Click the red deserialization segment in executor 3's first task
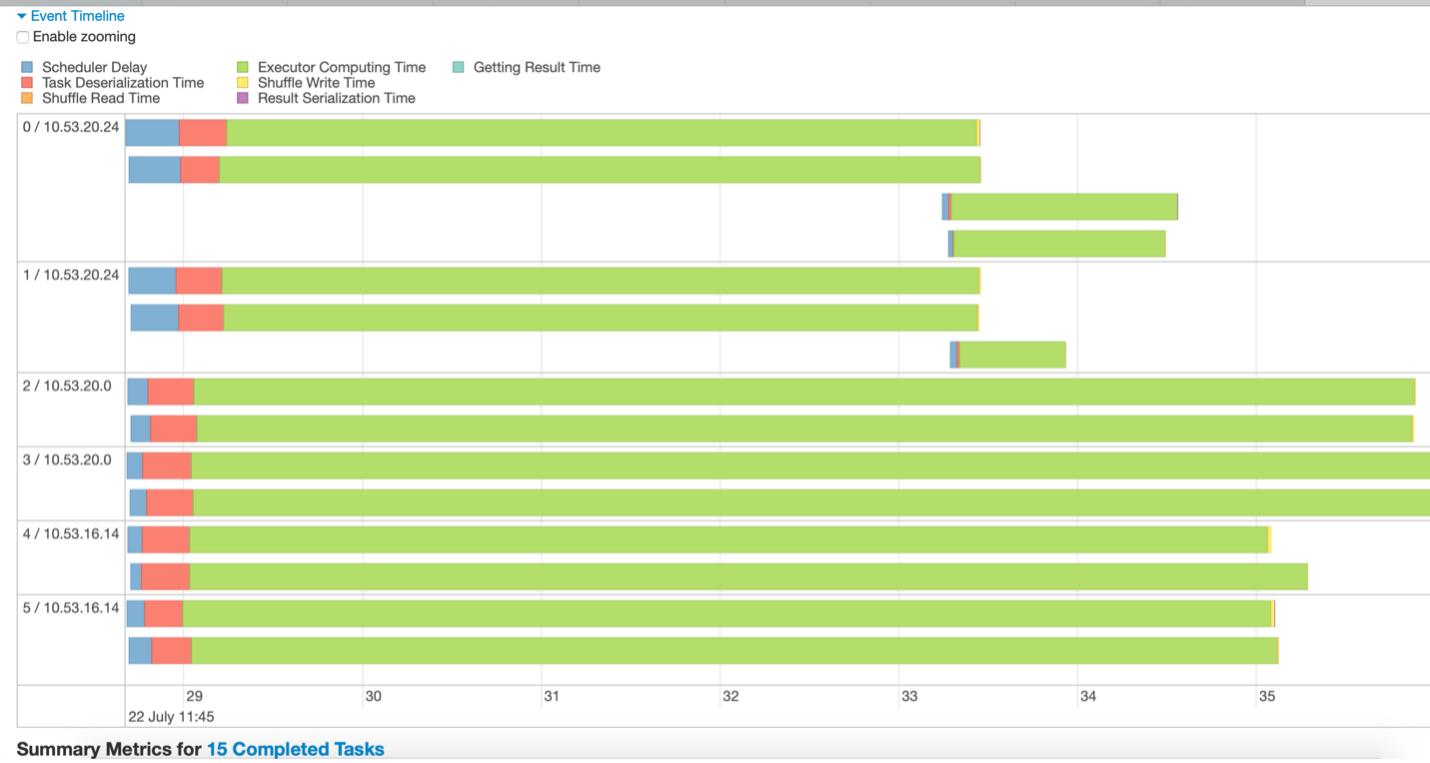1430x763 pixels. pos(167,466)
